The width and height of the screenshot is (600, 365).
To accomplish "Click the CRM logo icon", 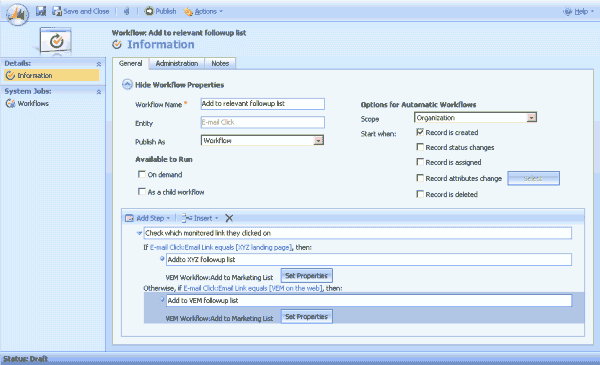I will (x=17, y=15).
